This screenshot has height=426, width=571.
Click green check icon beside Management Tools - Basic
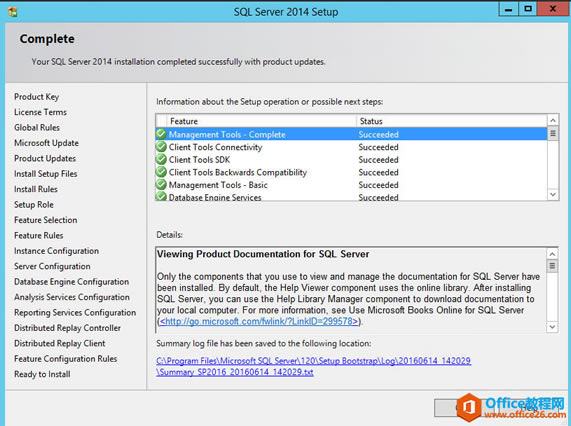click(x=161, y=185)
